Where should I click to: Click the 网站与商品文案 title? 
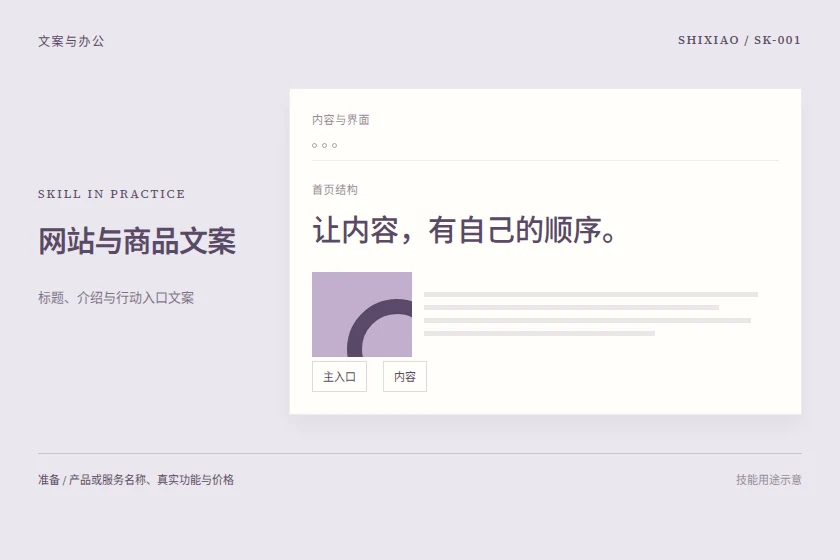(x=137, y=241)
